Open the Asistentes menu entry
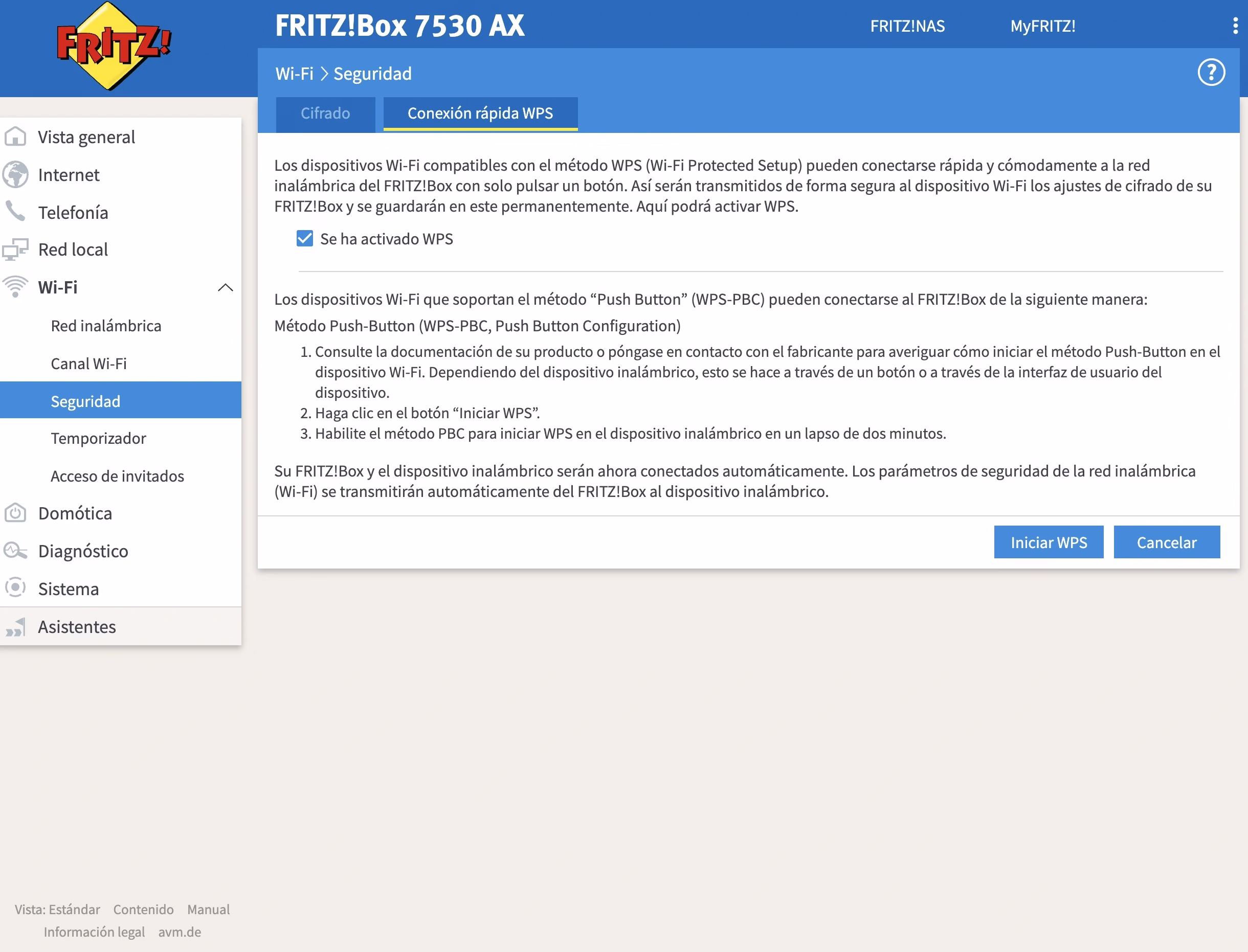Screen dimensions: 1248x952 tap(77, 627)
